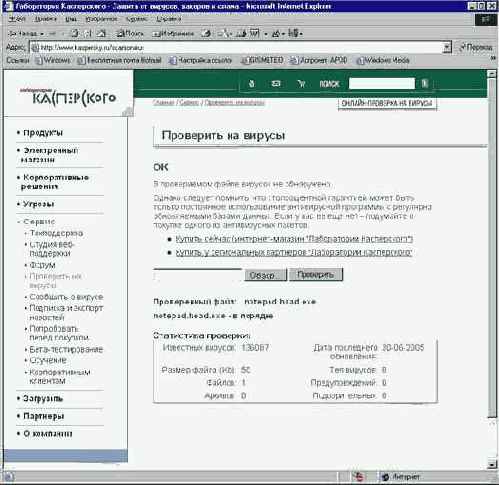The width and height of the screenshot is (499, 485).
Task: Open the Обучение sidebar link
Action: click(48, 360)
